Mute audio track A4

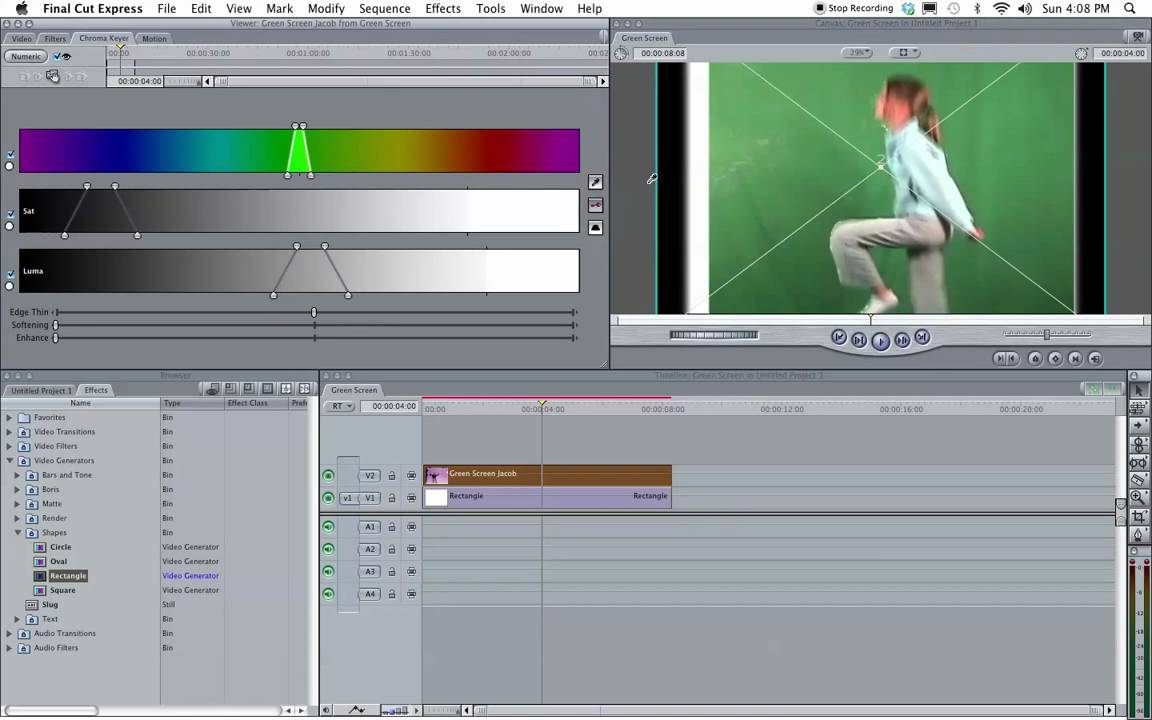(x=328, y=594)
